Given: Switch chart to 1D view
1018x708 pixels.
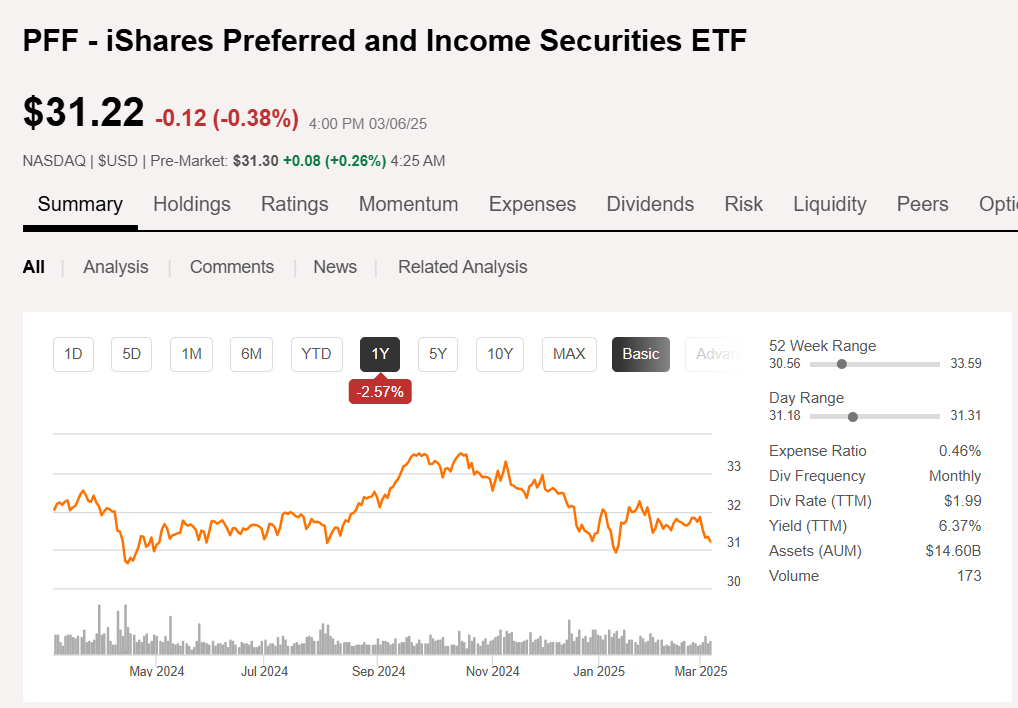Looking at the screenshot, I should coord(73,354).
